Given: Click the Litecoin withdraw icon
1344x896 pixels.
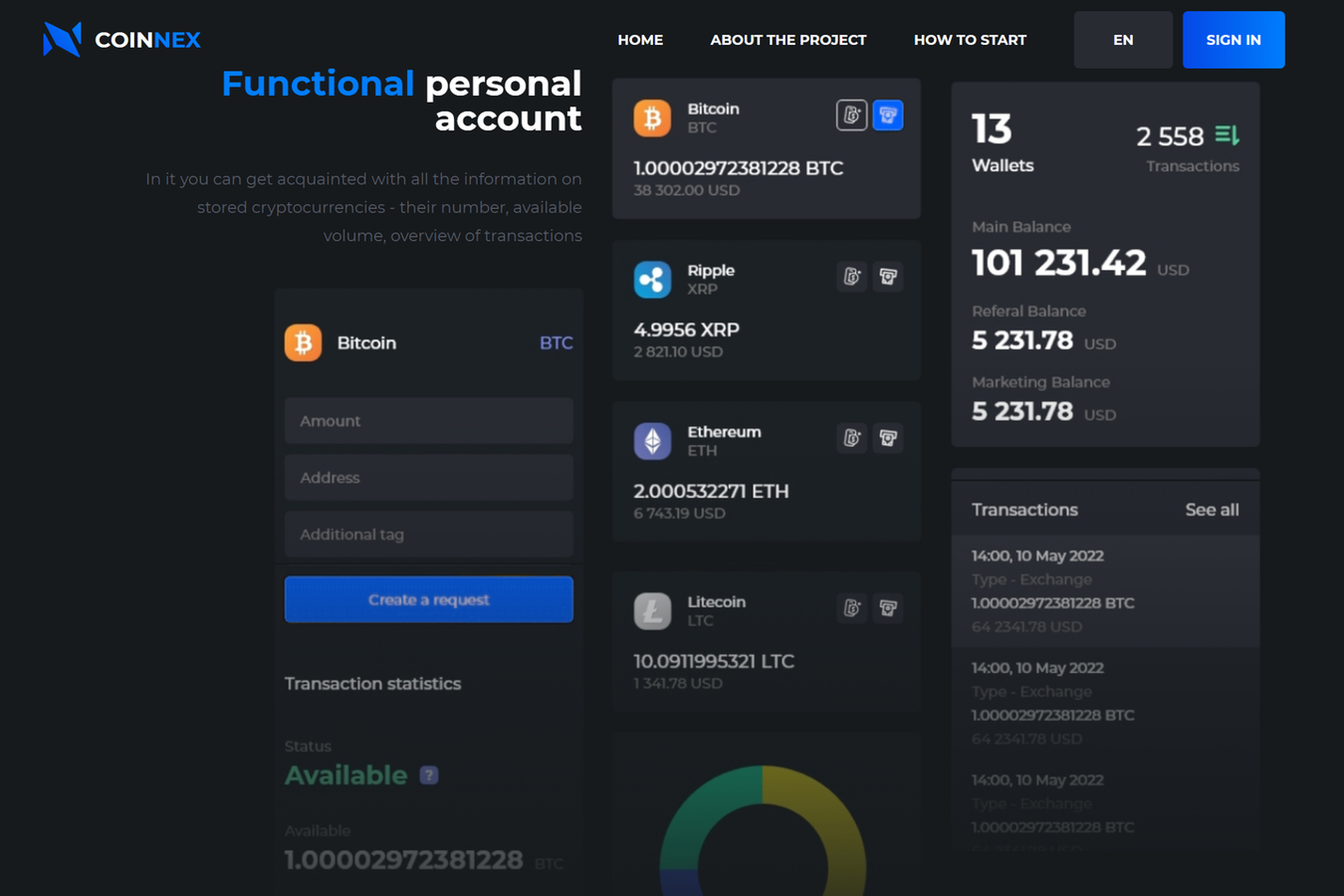Looking at the screenshot, I should coord(888,608).
